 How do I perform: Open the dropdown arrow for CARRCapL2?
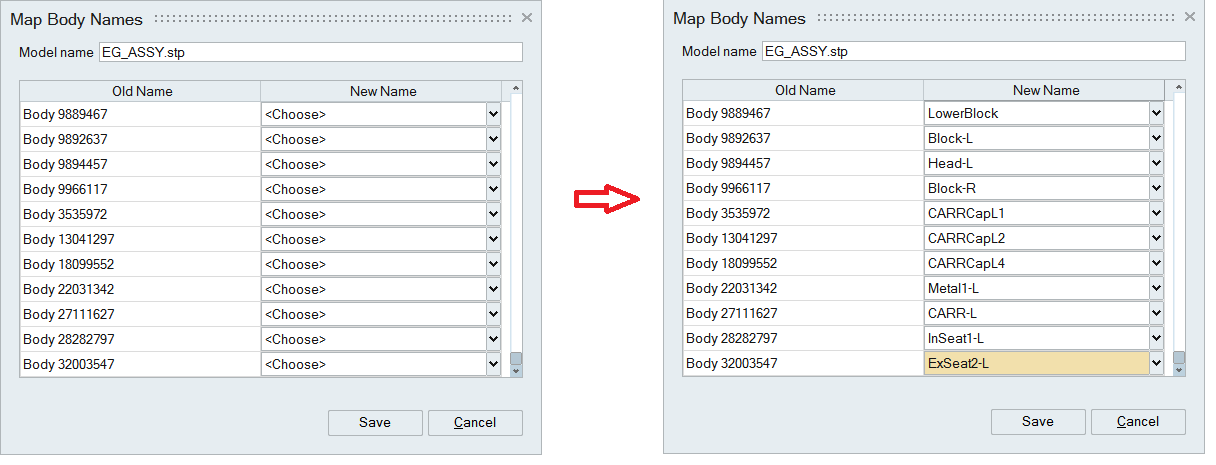pyautogui.click(x=1156, y=238)
